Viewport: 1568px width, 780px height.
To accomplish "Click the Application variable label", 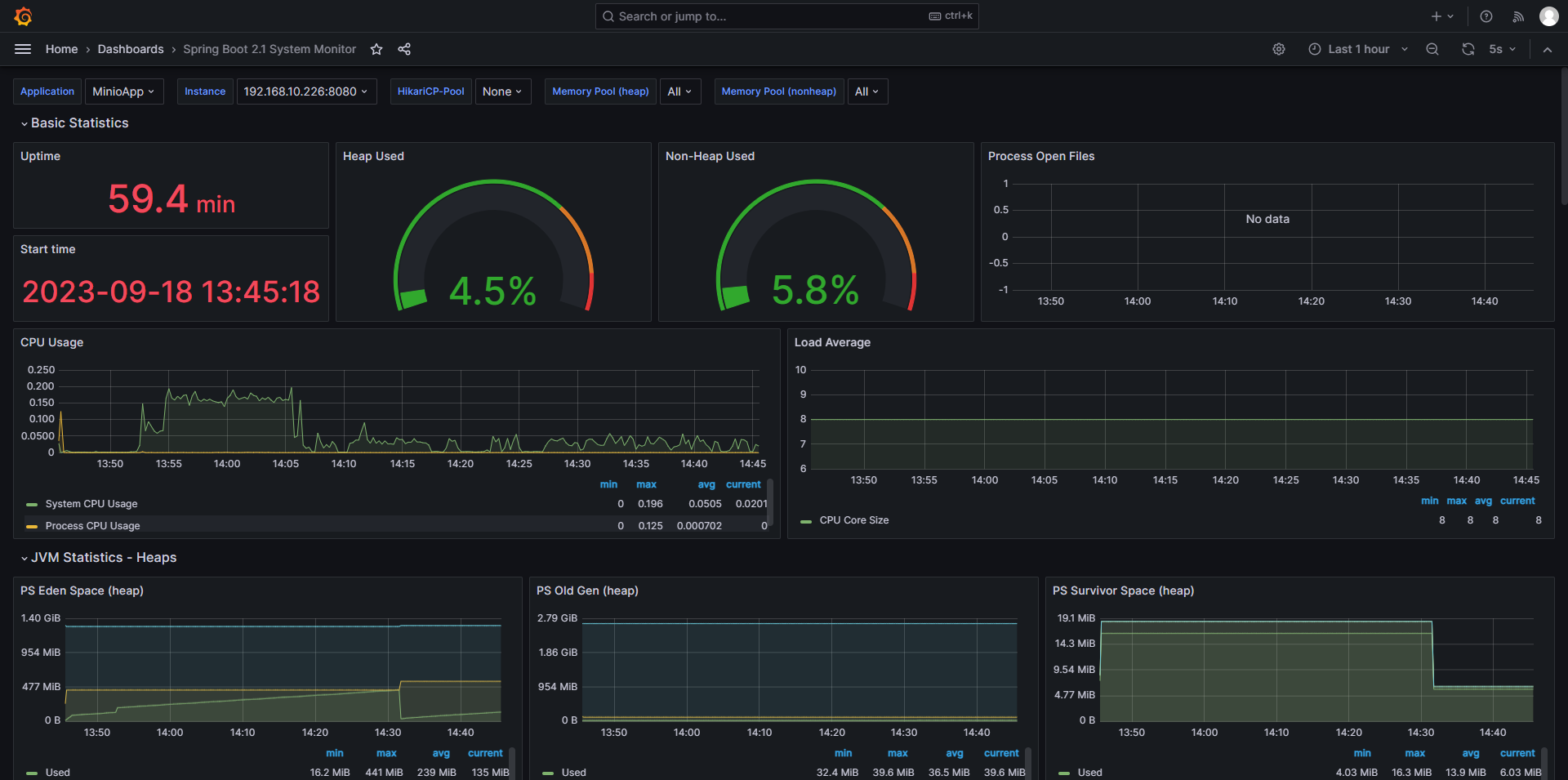I will (x=47, y=91).
